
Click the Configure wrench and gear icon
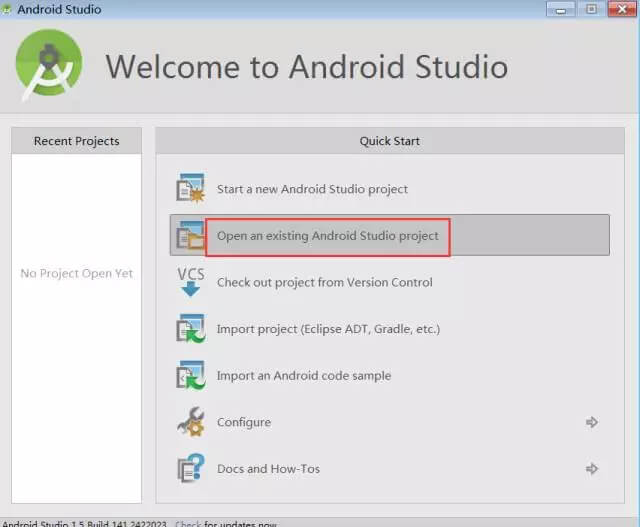(191, 422)
